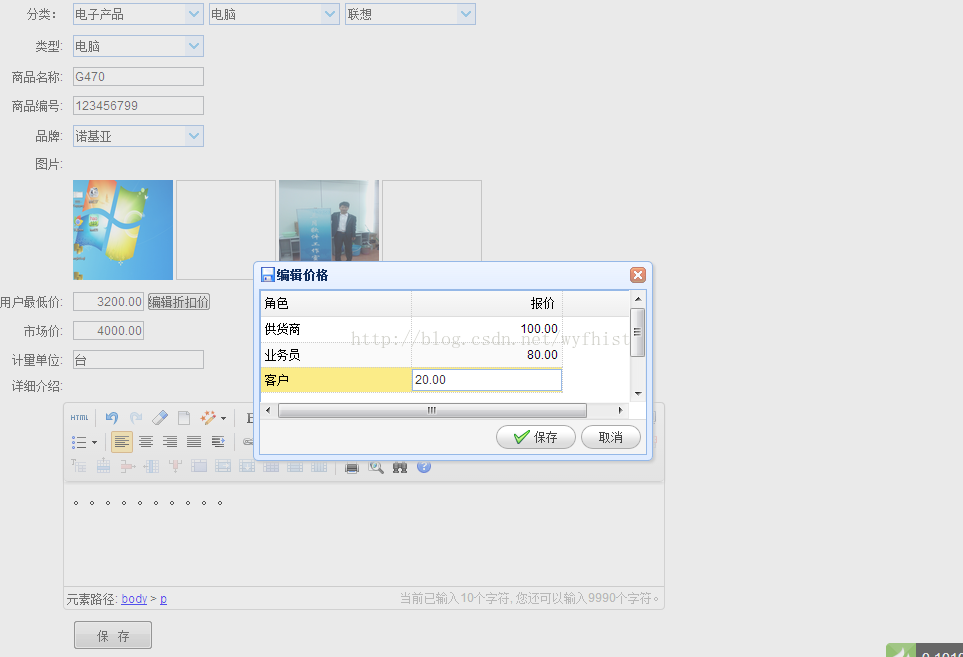Select the product photo of a man standing
Viewport: 963px width, 657px height.
coord(329,220)
